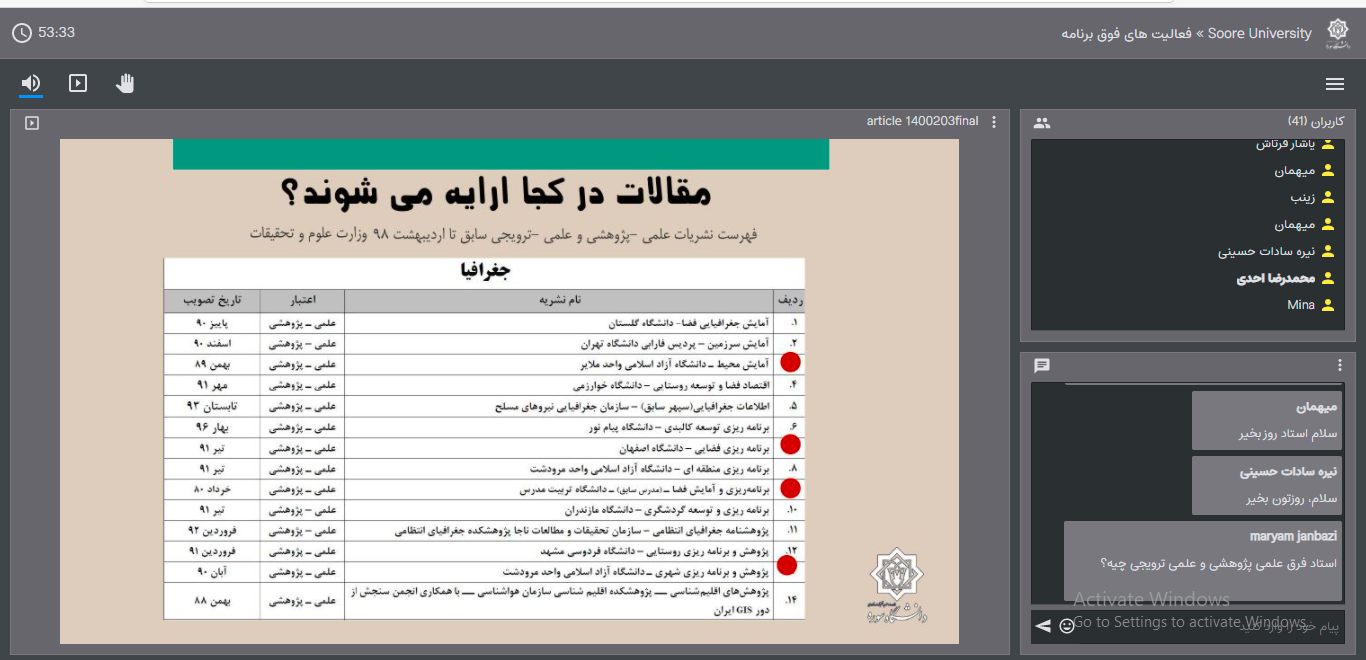Image resolution: width=1366 pixels, height=660 pixels.
Task: Click the ردیف column header
Action: [x=790, y=300]
